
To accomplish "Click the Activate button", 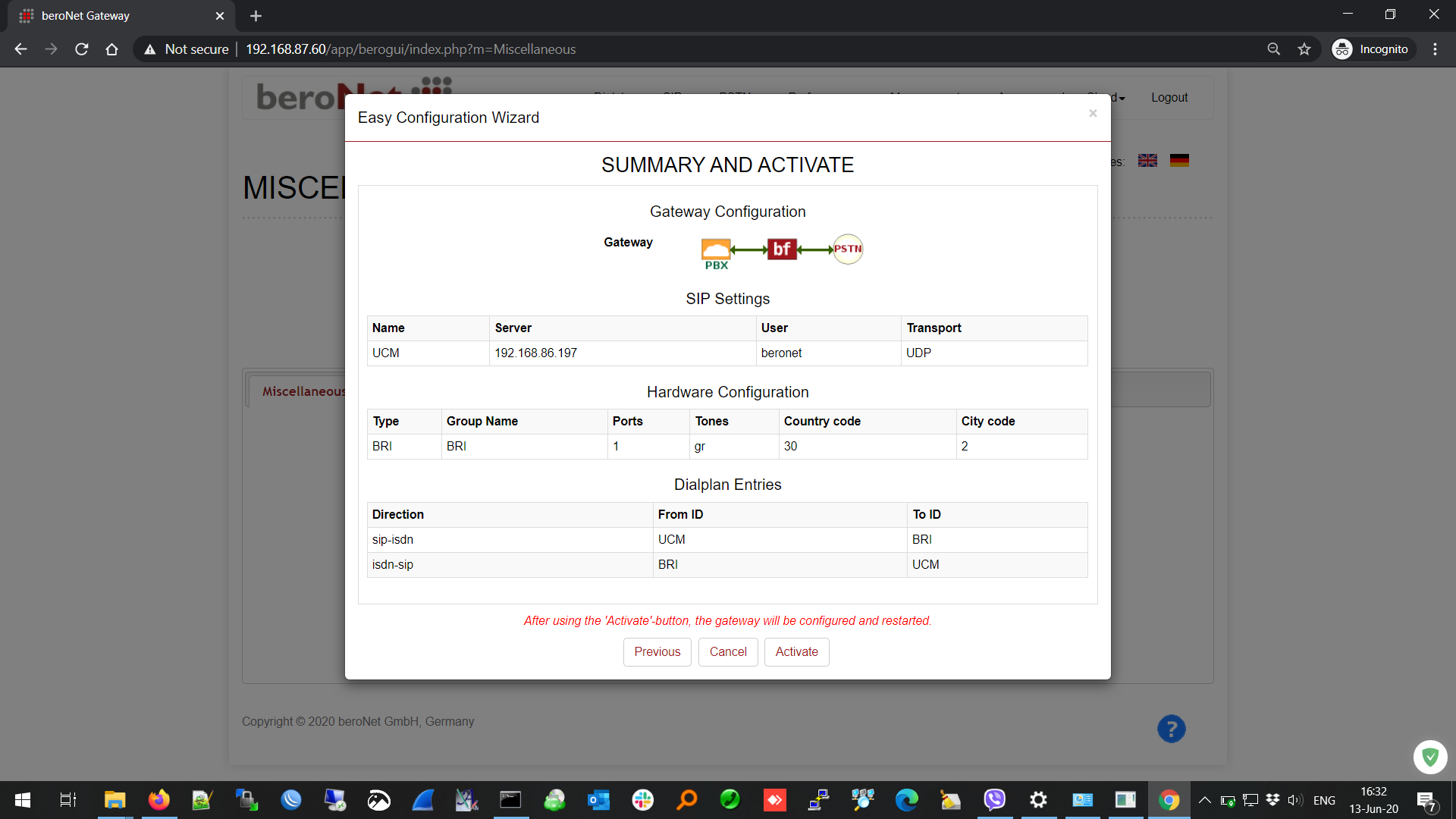I will pos(796,651).
